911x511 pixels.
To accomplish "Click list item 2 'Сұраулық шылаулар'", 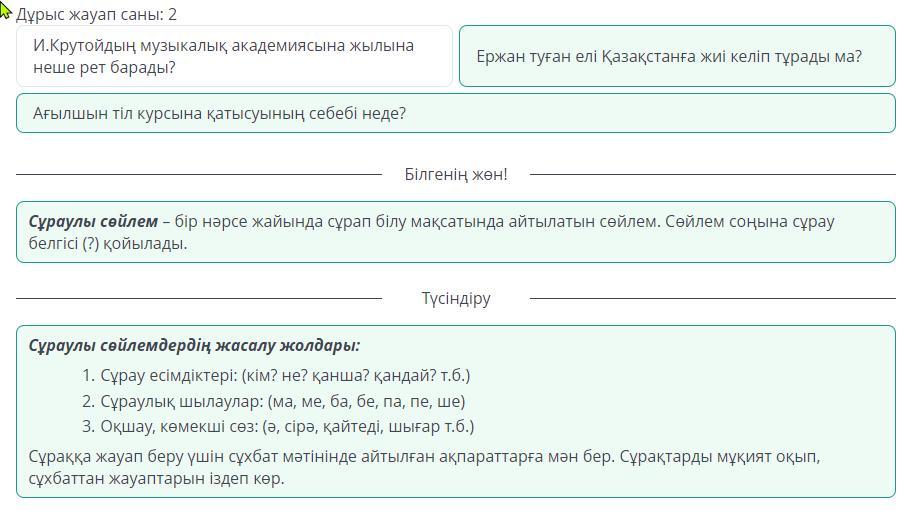I will point(273,401).
